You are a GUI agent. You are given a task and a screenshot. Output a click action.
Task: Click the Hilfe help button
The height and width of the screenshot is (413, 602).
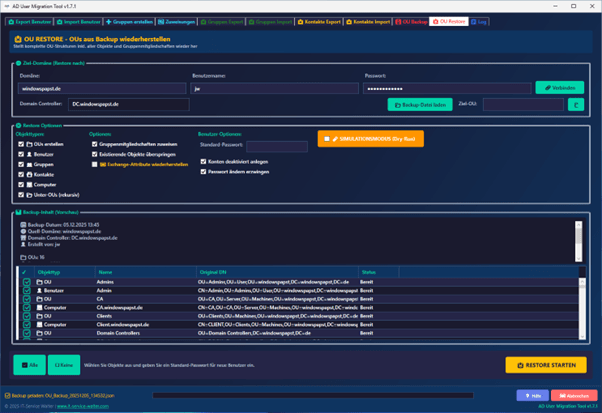pos(531,395)
